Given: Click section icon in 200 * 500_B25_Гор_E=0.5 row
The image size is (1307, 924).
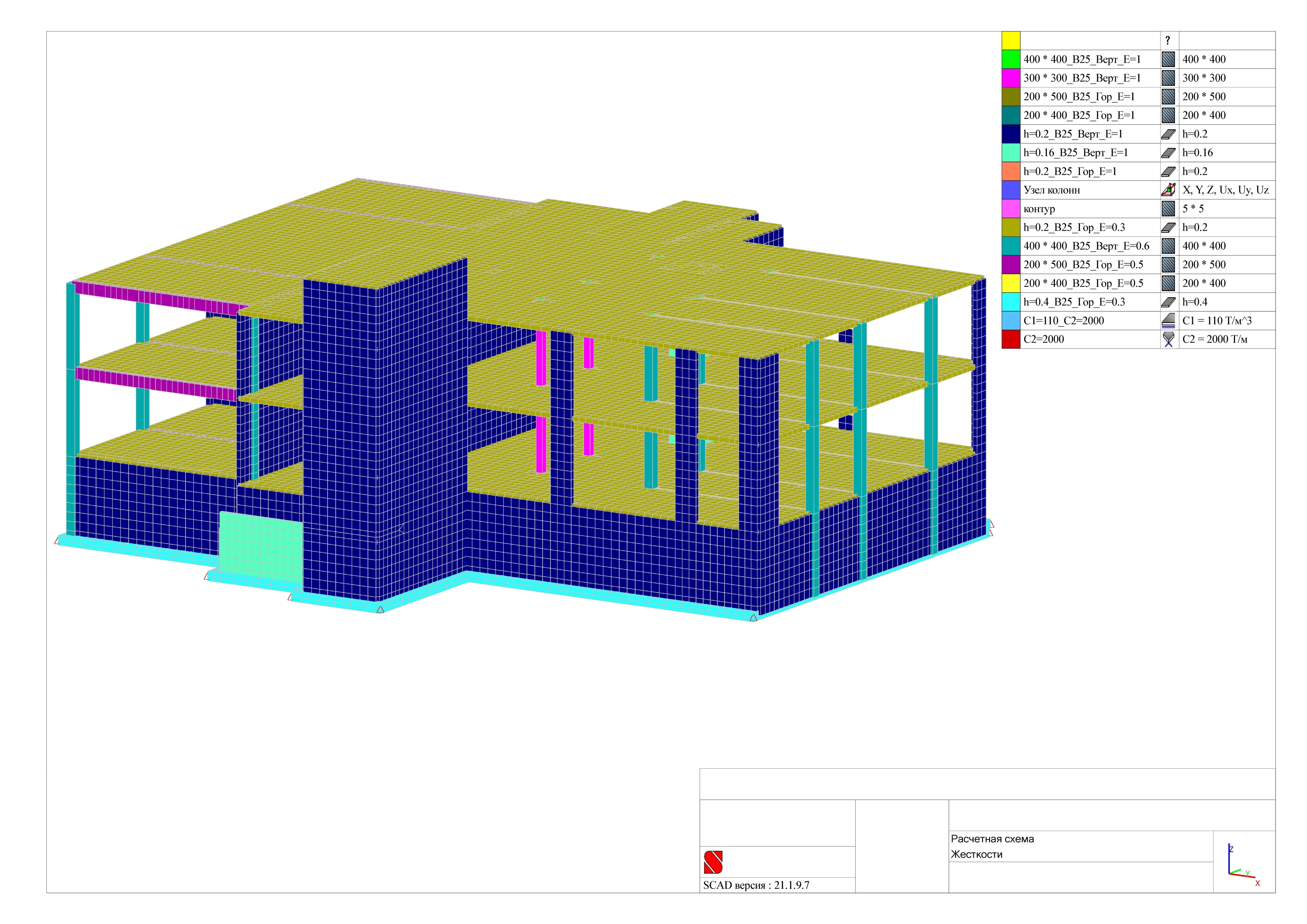Looking at the screenshot, I should [1168, 265].
